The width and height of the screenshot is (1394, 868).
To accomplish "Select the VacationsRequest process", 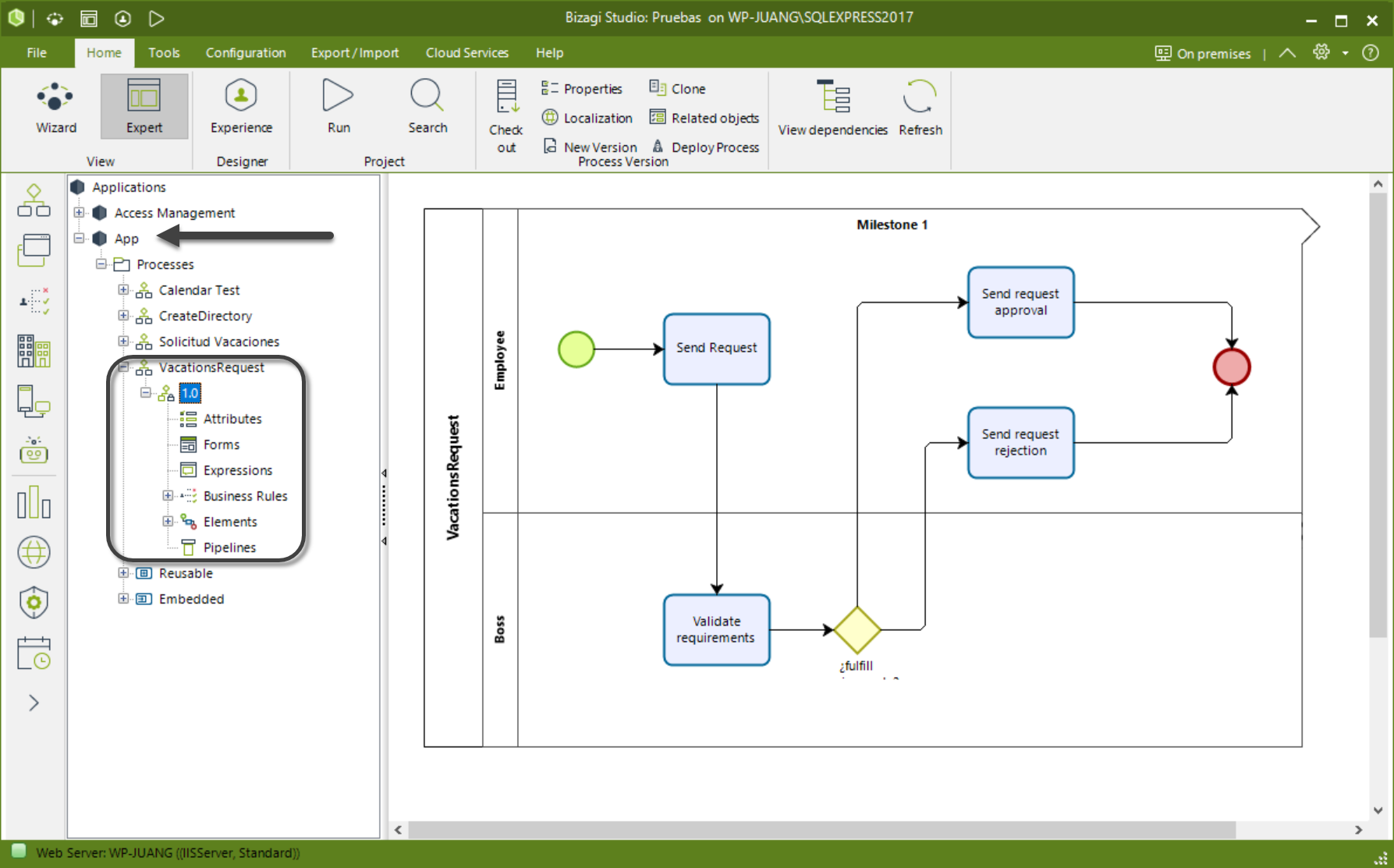I will coord(211,367).
